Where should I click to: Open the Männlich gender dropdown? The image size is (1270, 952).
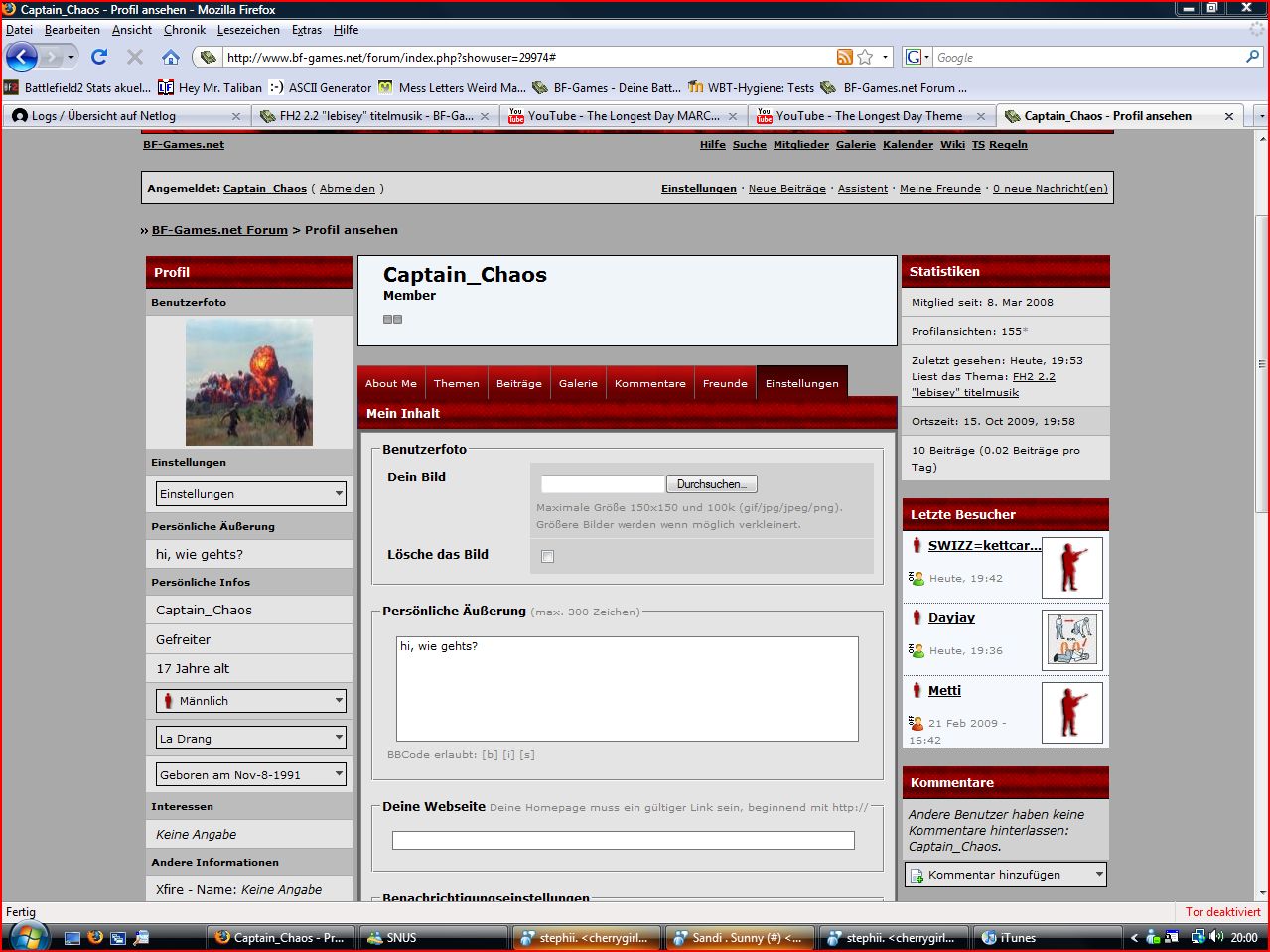[250, 700]
